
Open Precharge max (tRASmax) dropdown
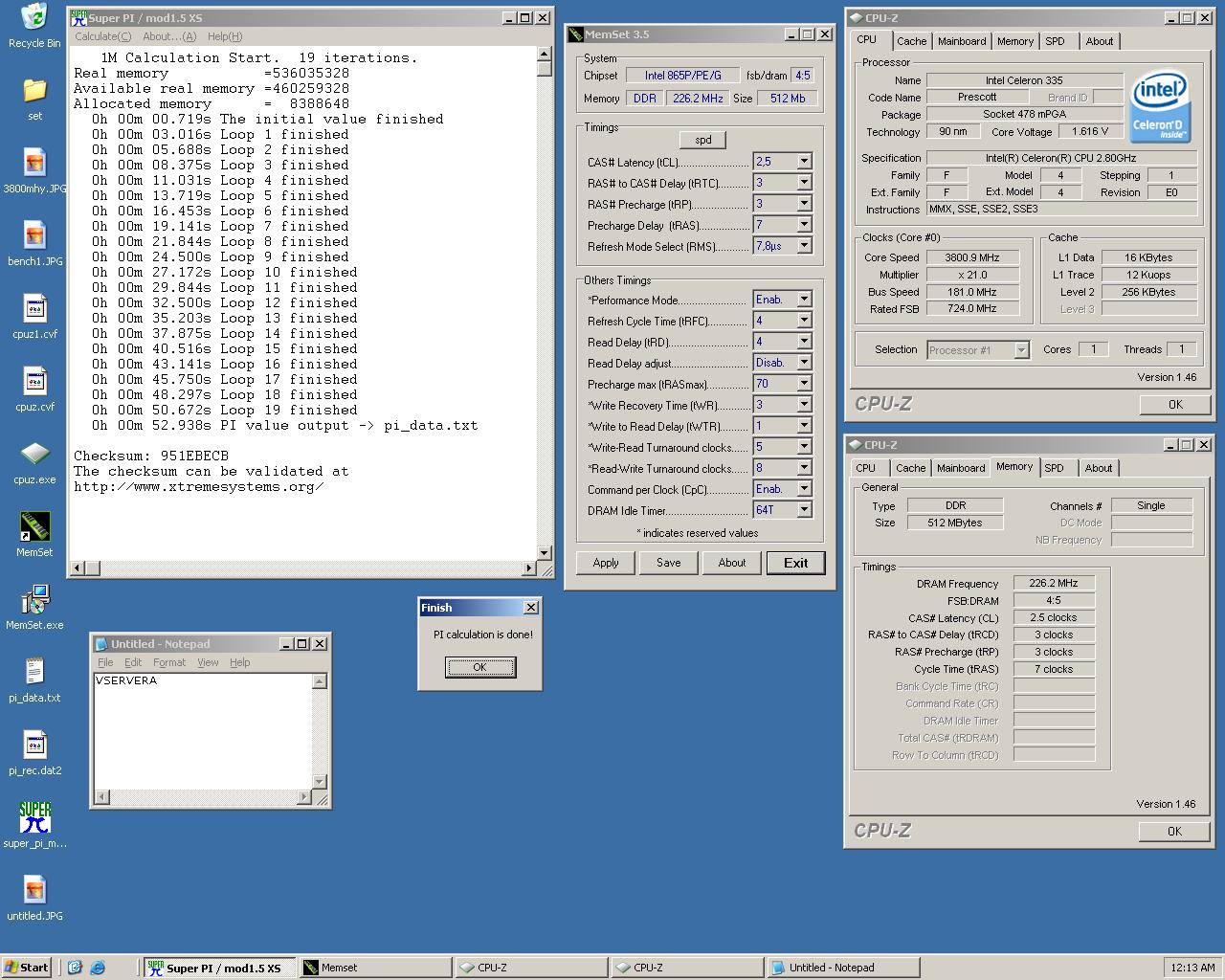(804, 384)
